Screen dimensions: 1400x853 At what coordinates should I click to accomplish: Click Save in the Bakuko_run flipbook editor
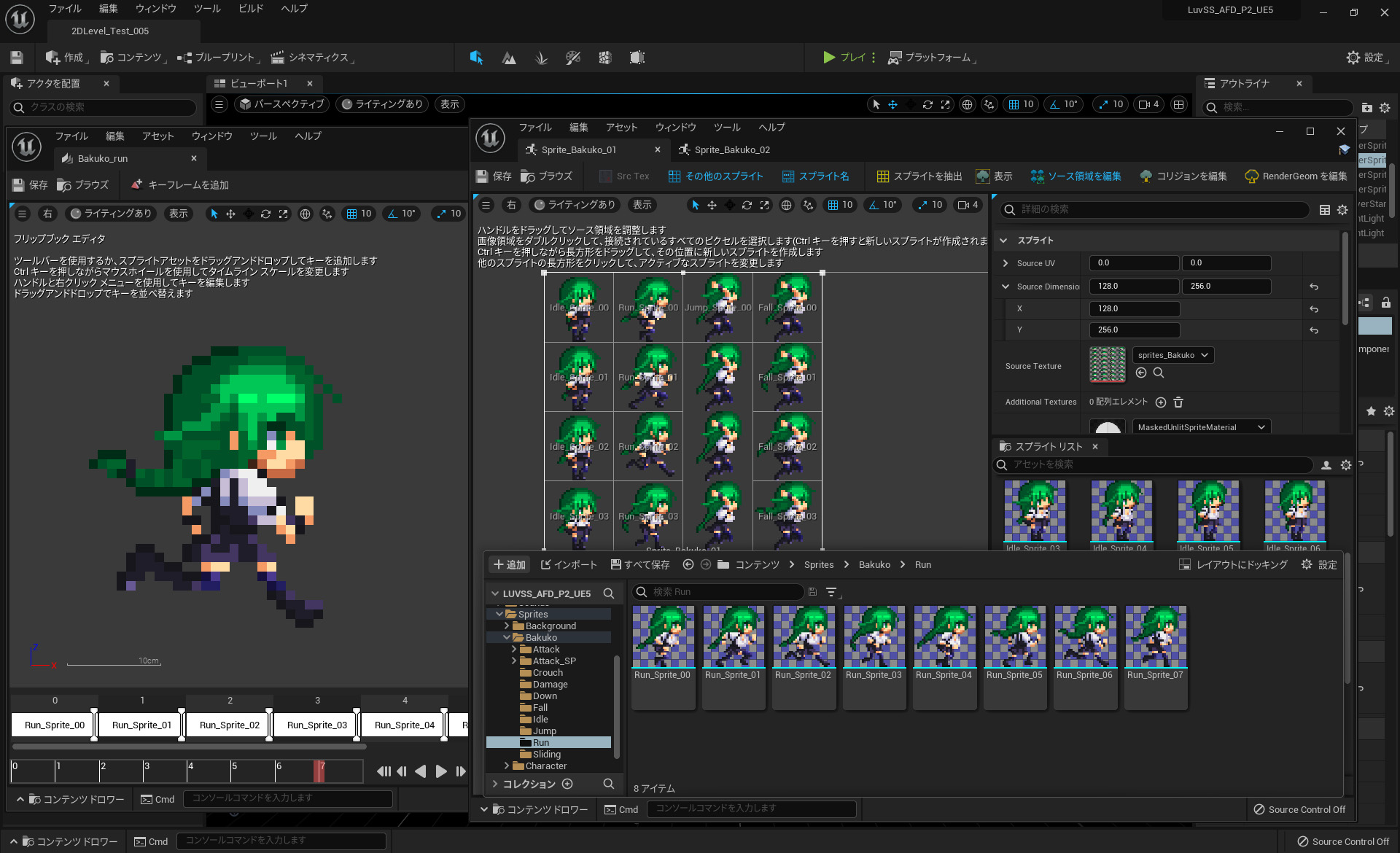pyautogui.click(x=30, y=185)
